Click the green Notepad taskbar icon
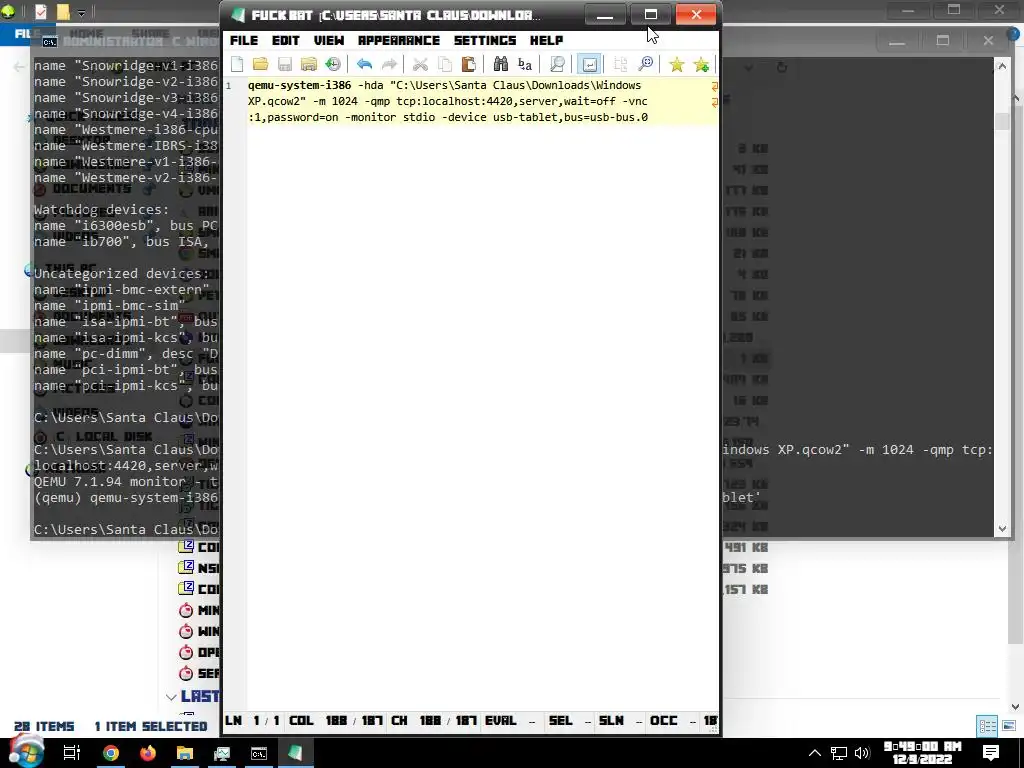The height and width of the screenshot is (768, 1024). tap(295, 753)
